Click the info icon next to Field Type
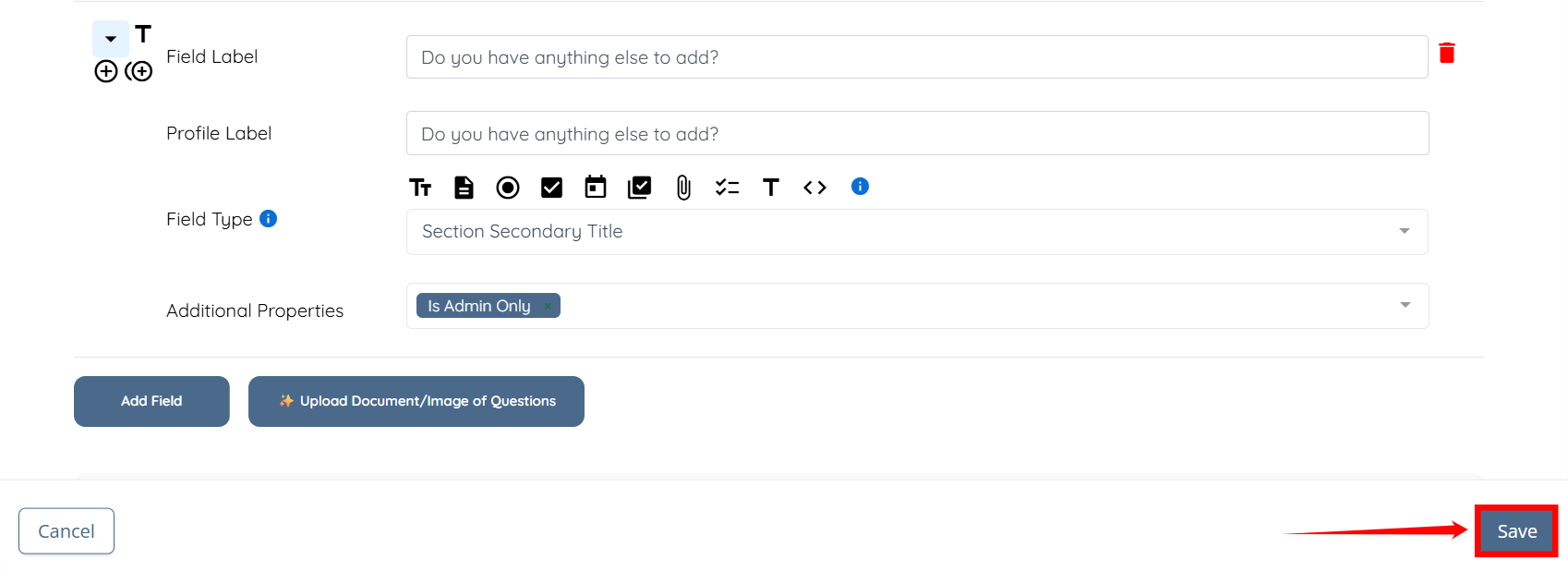Viewport: 1568px width, 572px height. pyautogui.click(x=268, y=218)
